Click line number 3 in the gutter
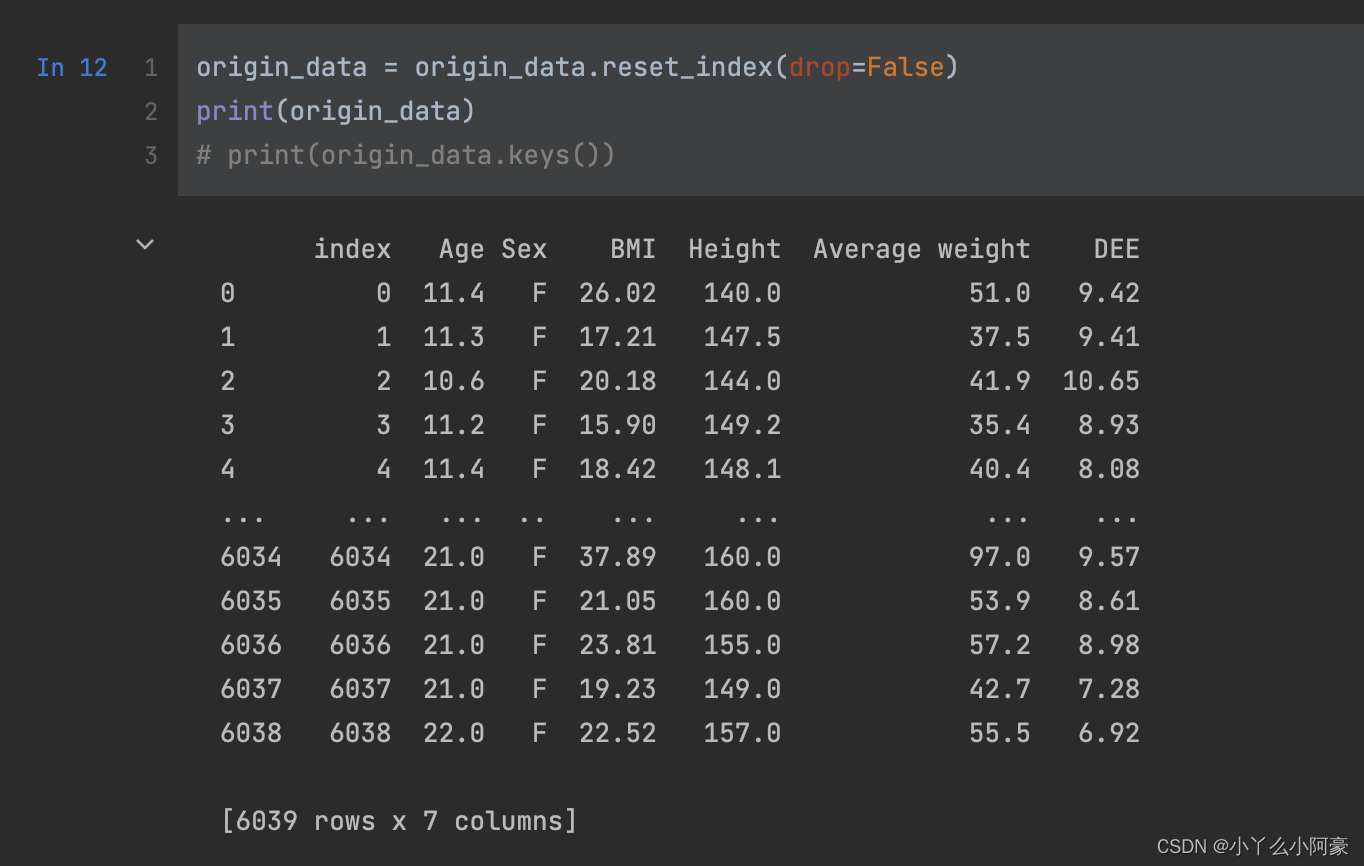Screen dimensions: 1364x866 [x=151, y=155]
